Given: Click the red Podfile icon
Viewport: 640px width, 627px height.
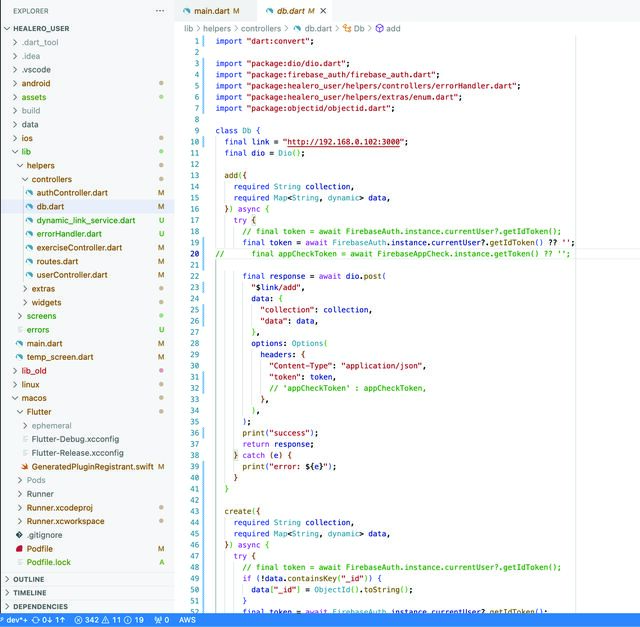Looking at the screenshot, I should [x=19, y=549].
